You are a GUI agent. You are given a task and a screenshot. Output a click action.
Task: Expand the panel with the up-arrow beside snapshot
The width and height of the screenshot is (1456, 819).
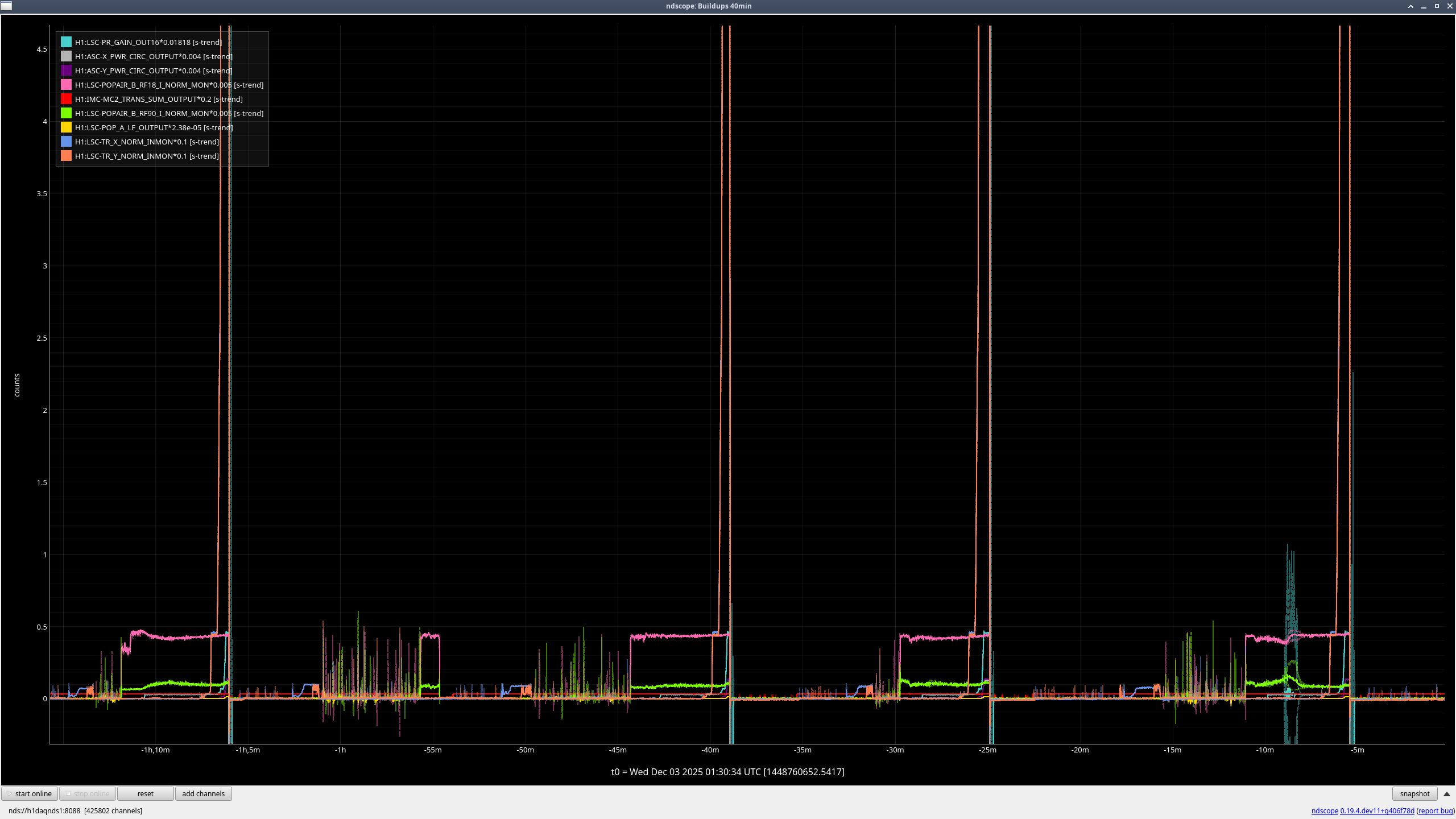[x=1447, y=794]
